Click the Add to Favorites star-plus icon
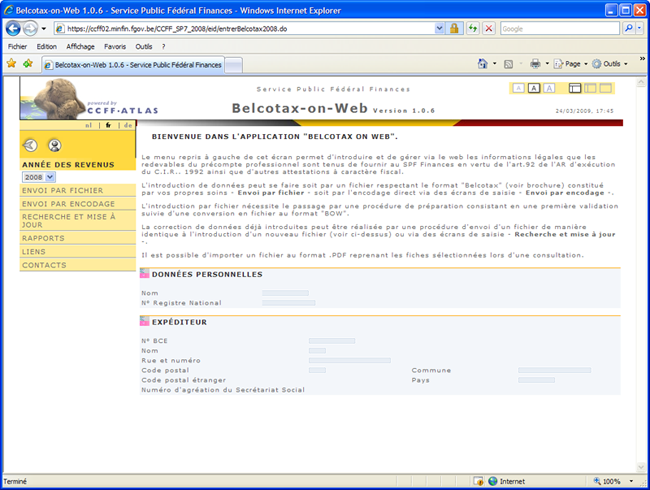The image size is (650, 490). pos(28,63)
